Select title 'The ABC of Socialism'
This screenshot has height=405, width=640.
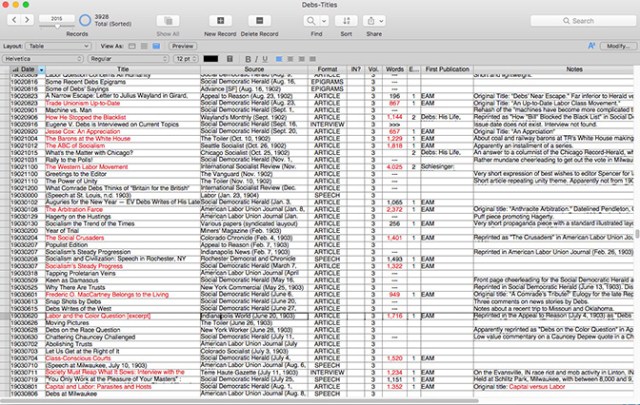[75, 146]
